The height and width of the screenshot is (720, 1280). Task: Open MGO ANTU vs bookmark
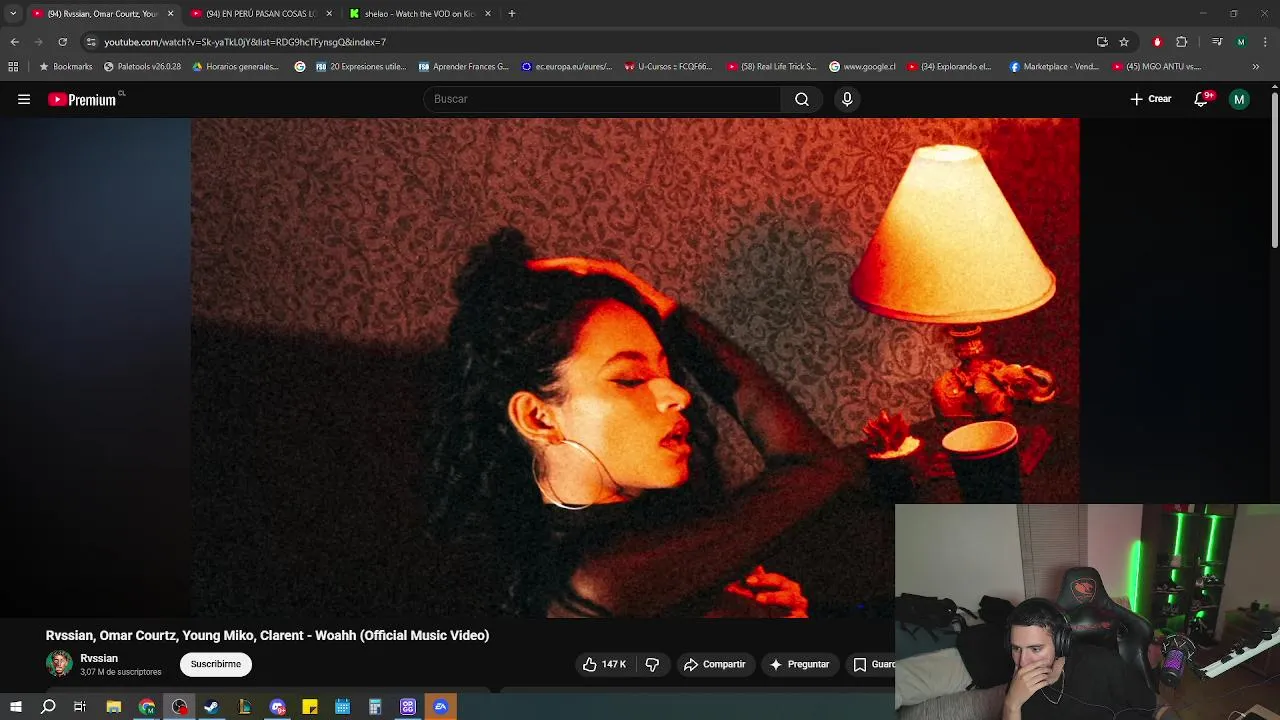[1157, 67]
